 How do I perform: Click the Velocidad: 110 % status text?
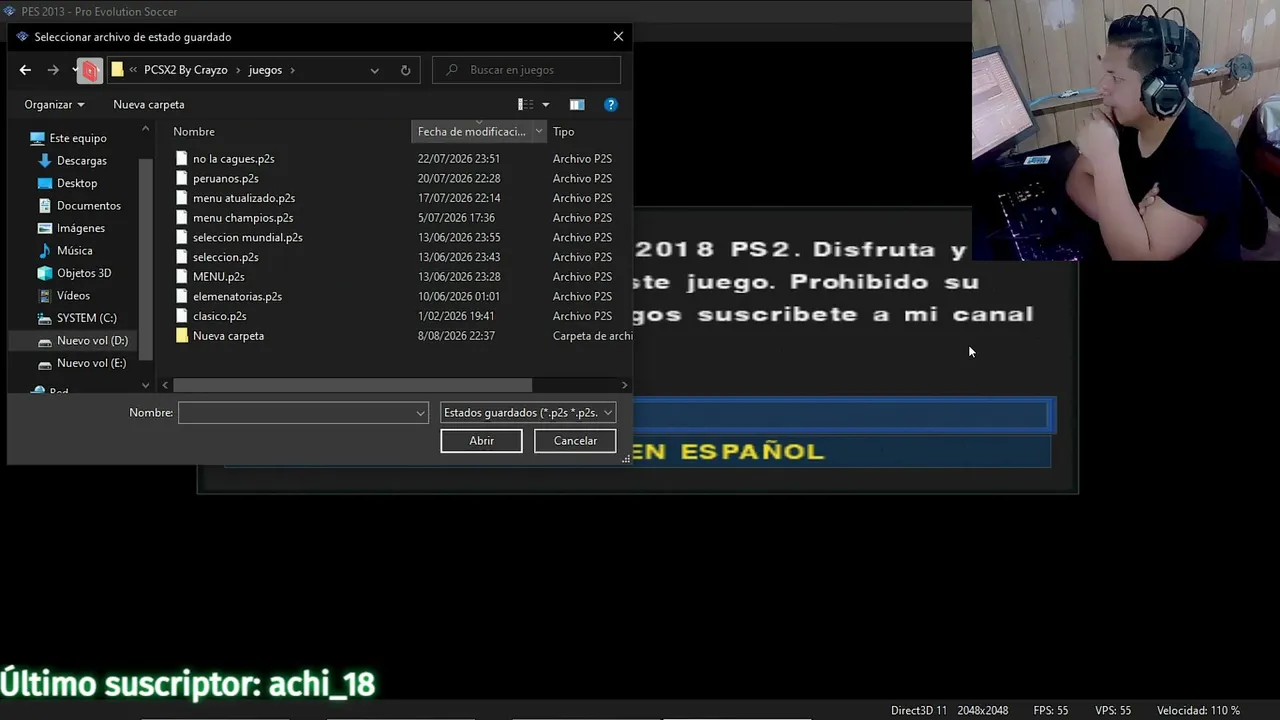[1198, 710]
